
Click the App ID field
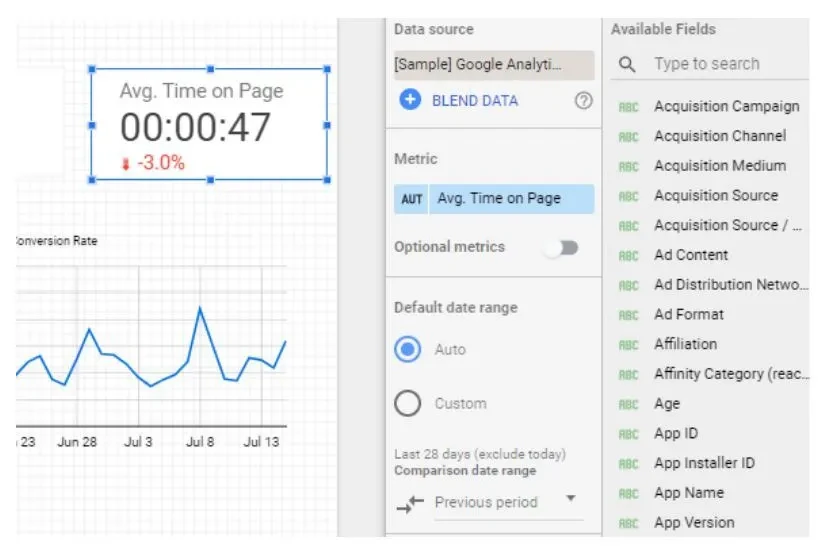[x=676, y=434]
